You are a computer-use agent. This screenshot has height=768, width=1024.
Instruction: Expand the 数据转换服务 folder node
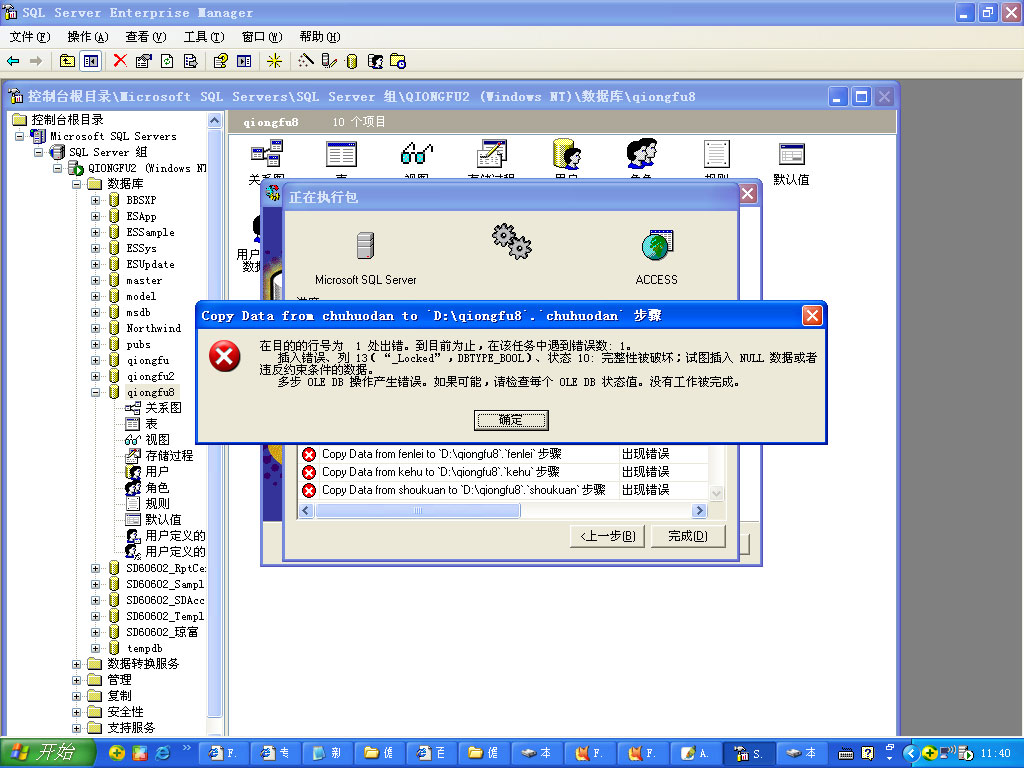(x=76, y=664)
